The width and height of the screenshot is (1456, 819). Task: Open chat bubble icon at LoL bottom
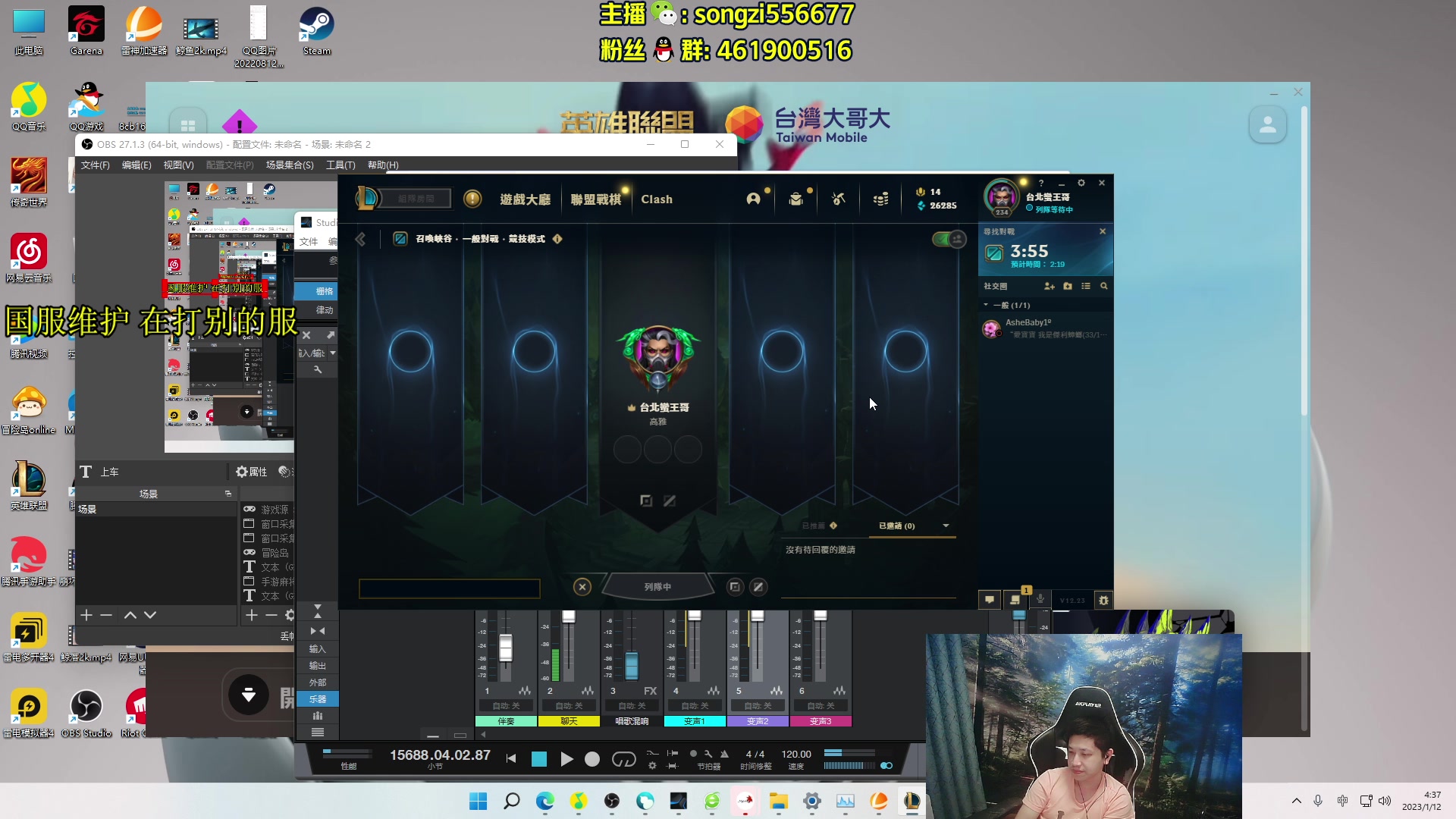coord(990,599)
